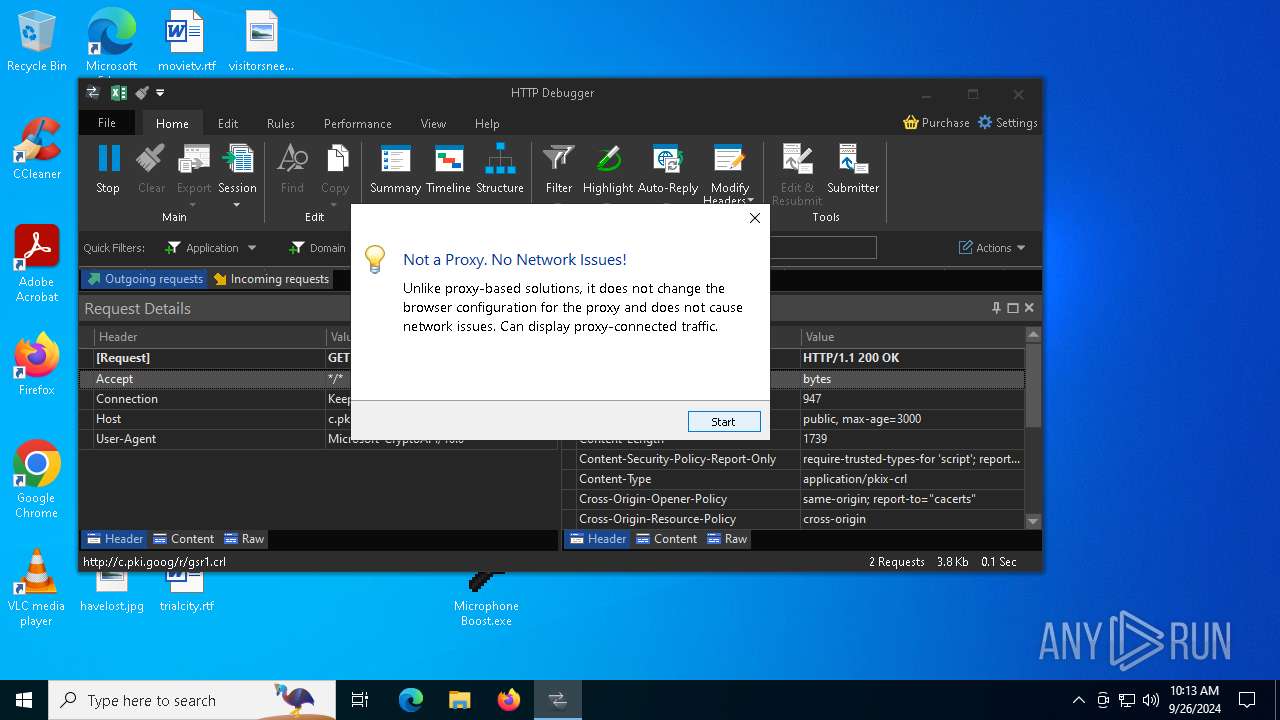This screenshot has height=720, width=1280.
Task: Click the Copy icon in Edit group
Action: pos(336,159)
